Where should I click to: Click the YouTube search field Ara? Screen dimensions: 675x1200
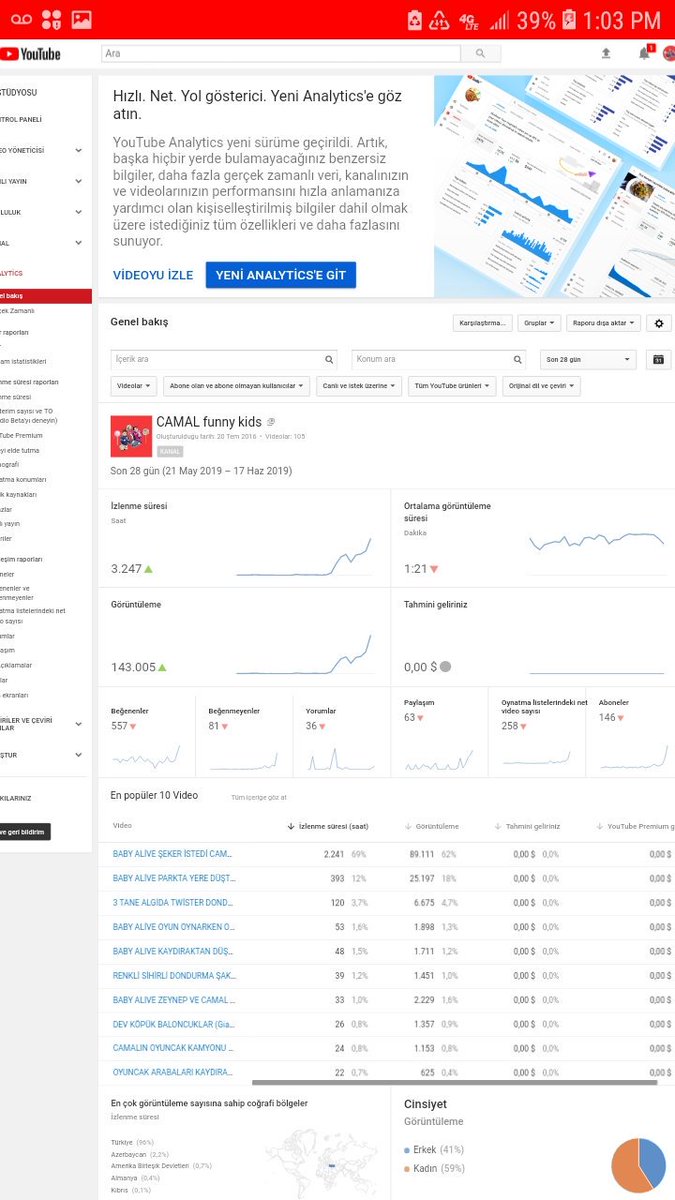point(282,53)
